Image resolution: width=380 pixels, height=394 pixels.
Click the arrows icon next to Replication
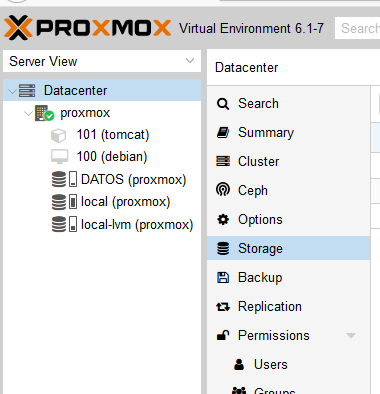pos(223,306)
